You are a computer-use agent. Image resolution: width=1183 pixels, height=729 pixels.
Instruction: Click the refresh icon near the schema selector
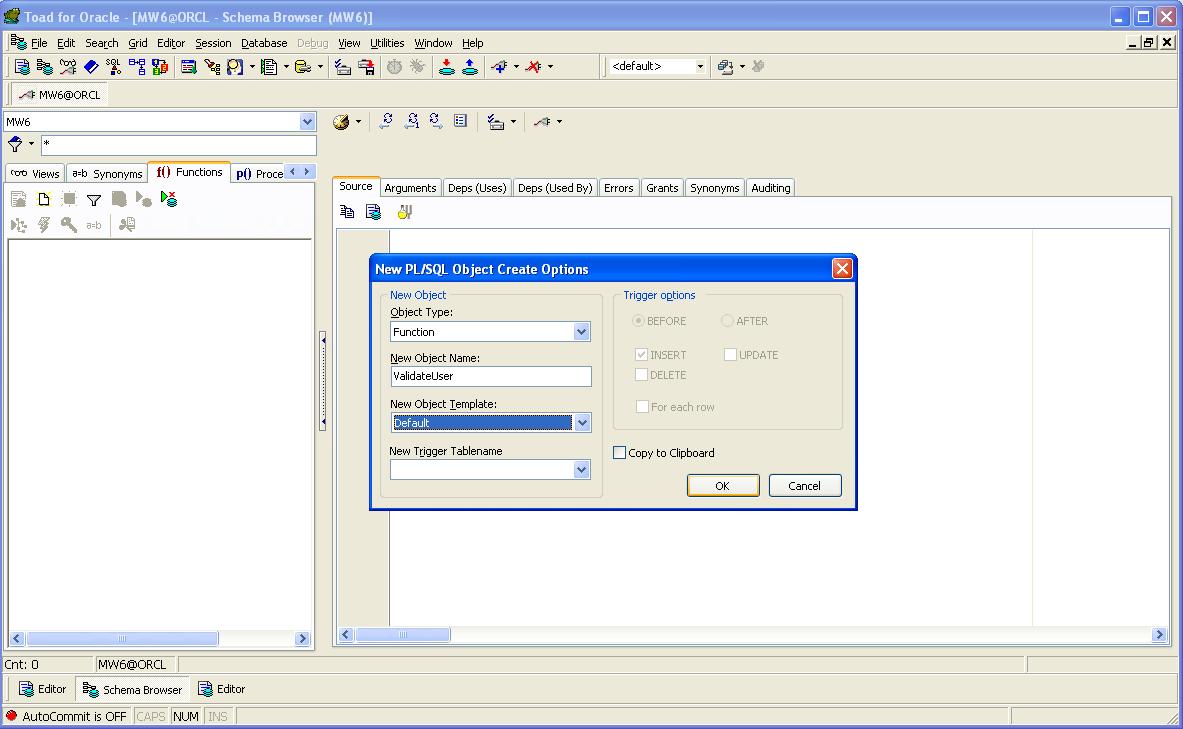(386, 121)
